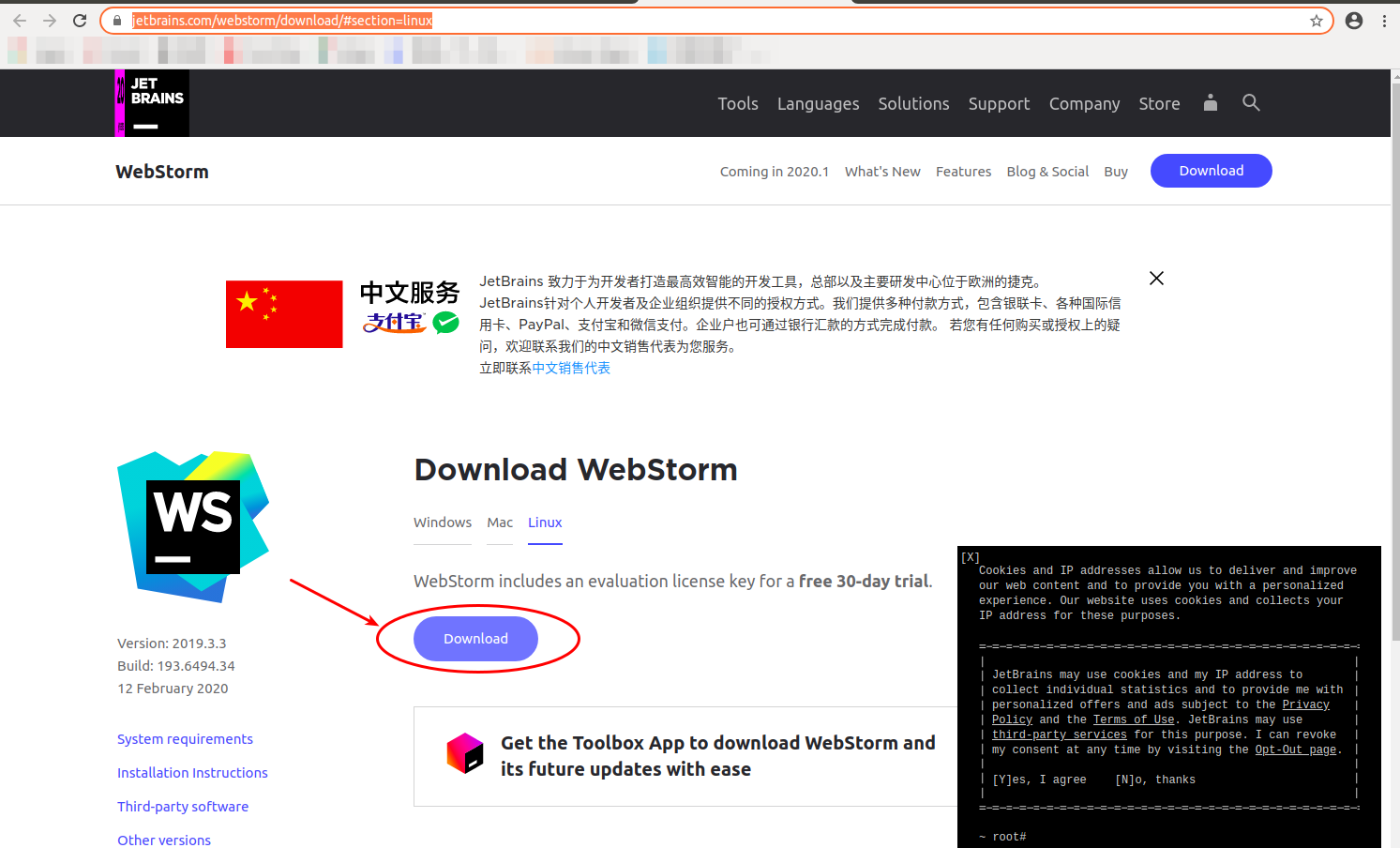Switch to the Windows download tab
The width and height of the screenshot is (1400, 848).
tap(442, 522)
